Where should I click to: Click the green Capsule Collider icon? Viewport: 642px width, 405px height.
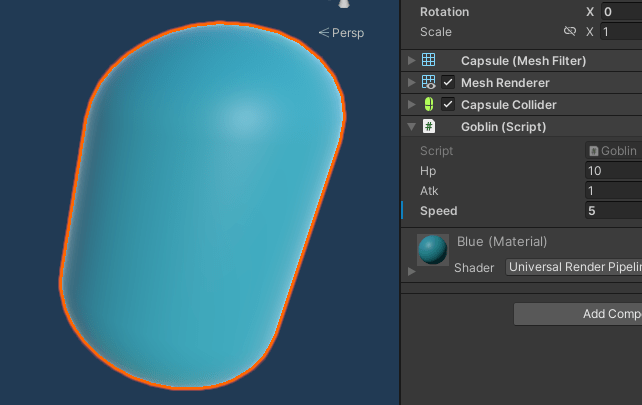pyautogui.click(x=429, y=105)
